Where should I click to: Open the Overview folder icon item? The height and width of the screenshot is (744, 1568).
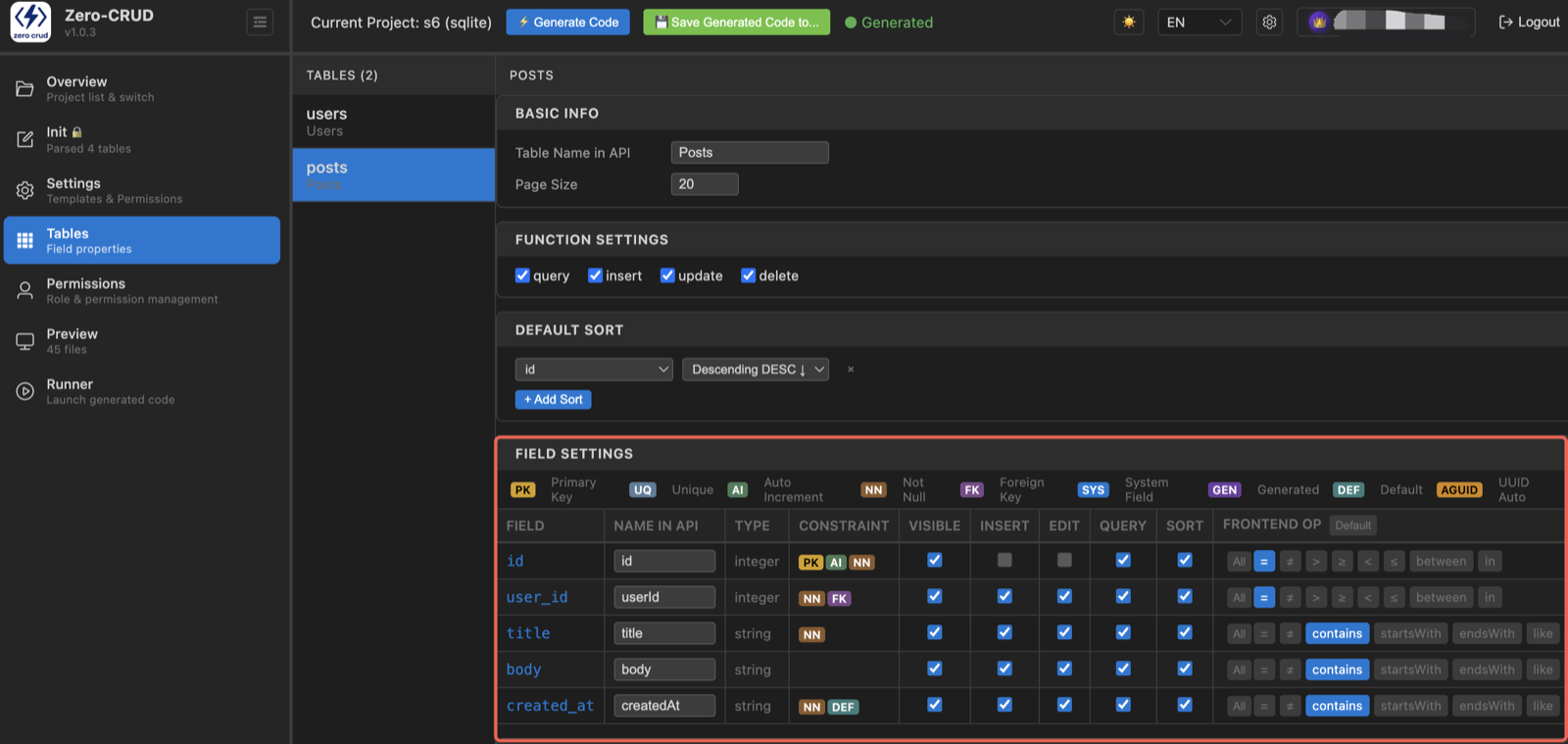point(25,89)
